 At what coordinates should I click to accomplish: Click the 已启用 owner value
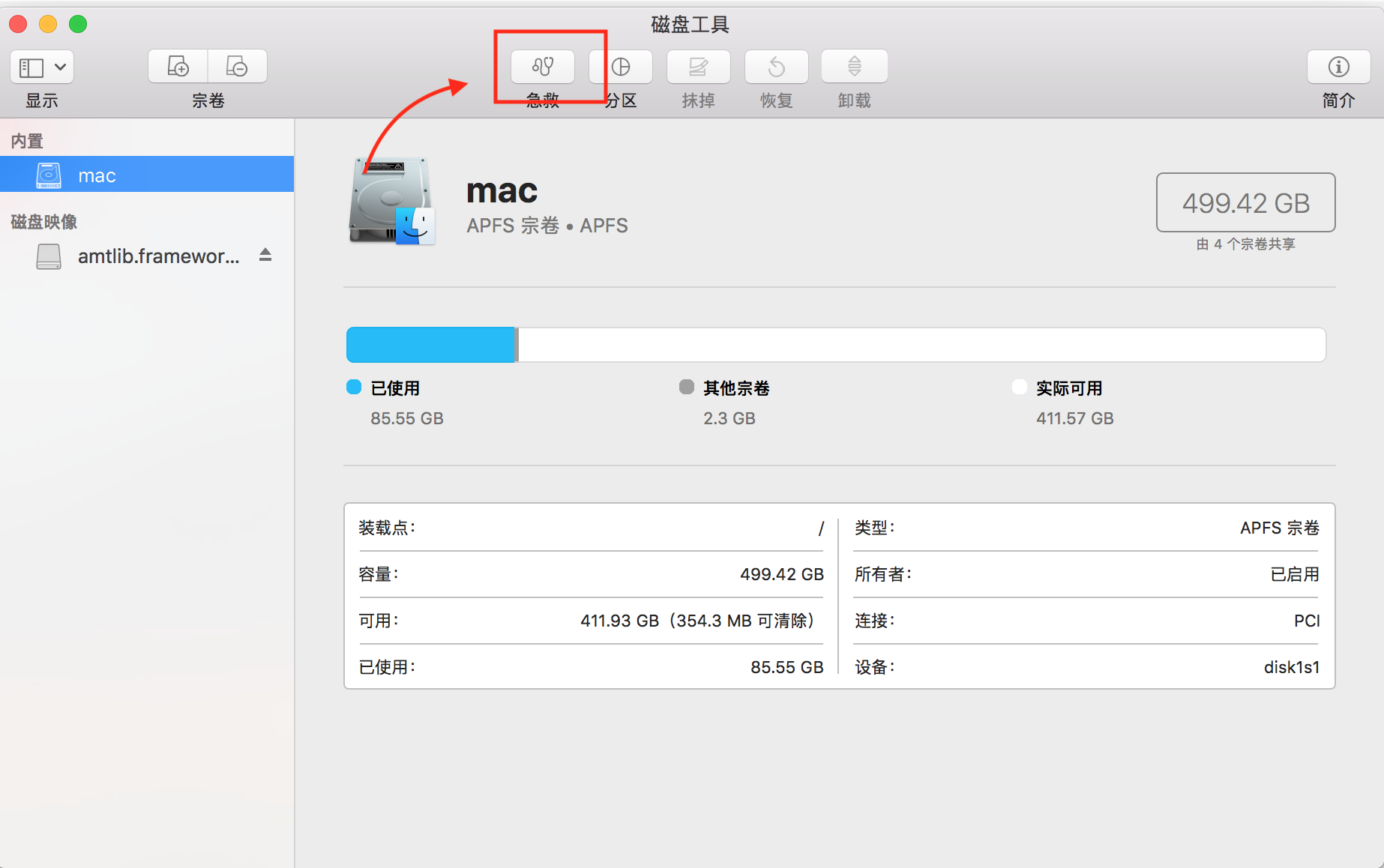point(1295,574)
